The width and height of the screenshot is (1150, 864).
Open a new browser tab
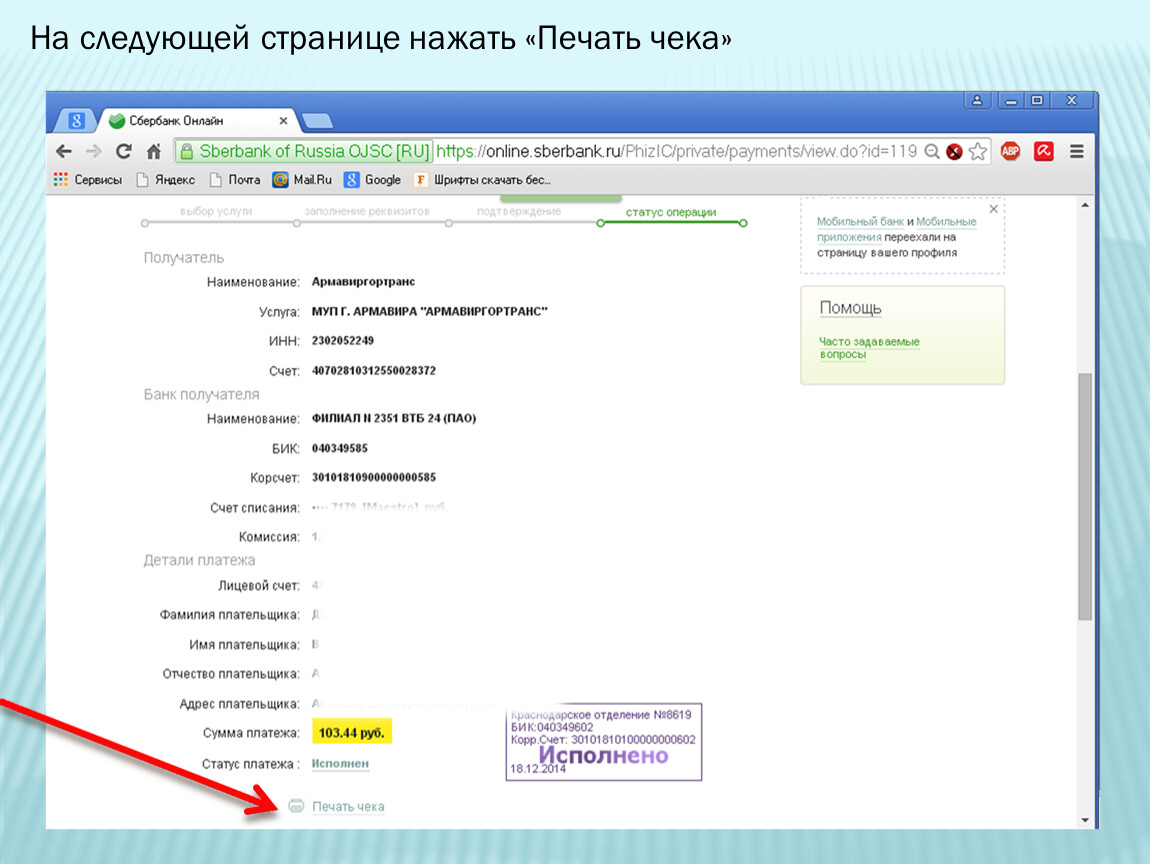[317, 120]
